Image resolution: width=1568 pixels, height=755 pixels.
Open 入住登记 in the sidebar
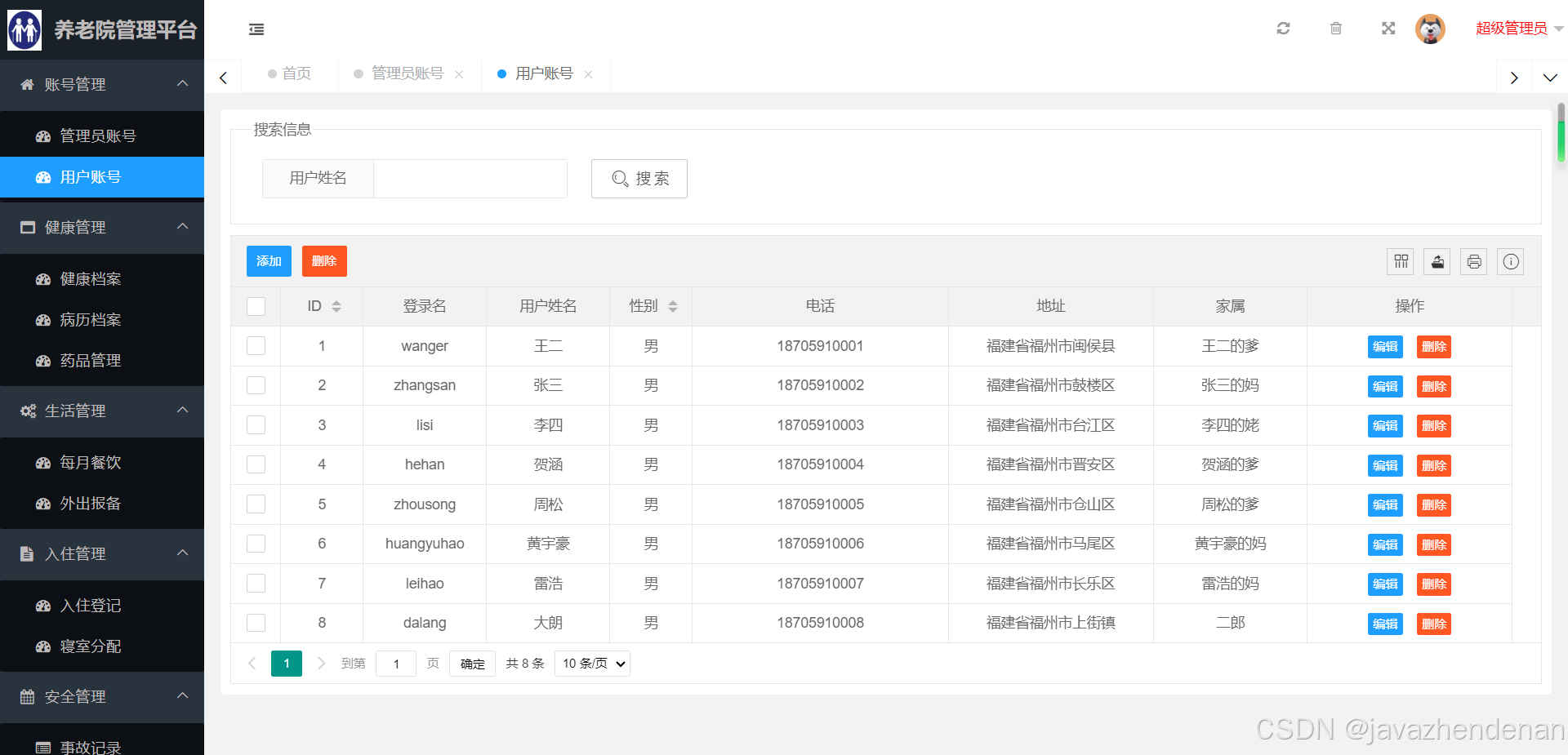point(102,606)
